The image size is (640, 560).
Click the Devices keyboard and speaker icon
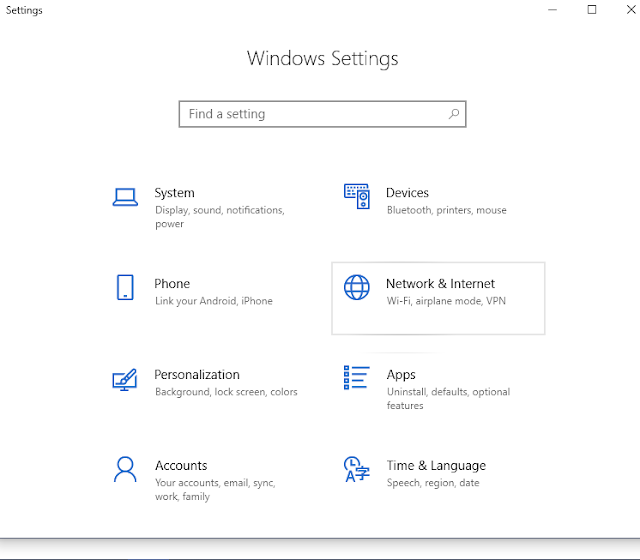357,196
